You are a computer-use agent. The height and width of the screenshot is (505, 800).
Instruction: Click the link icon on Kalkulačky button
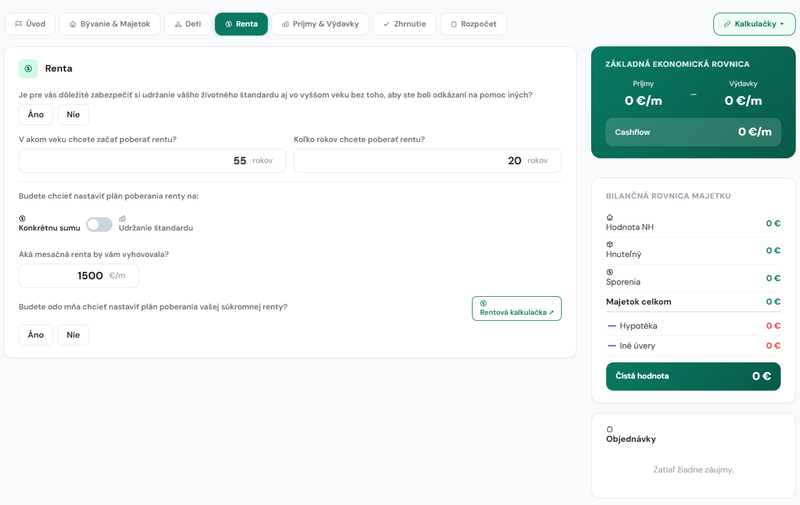pos(727,24)
